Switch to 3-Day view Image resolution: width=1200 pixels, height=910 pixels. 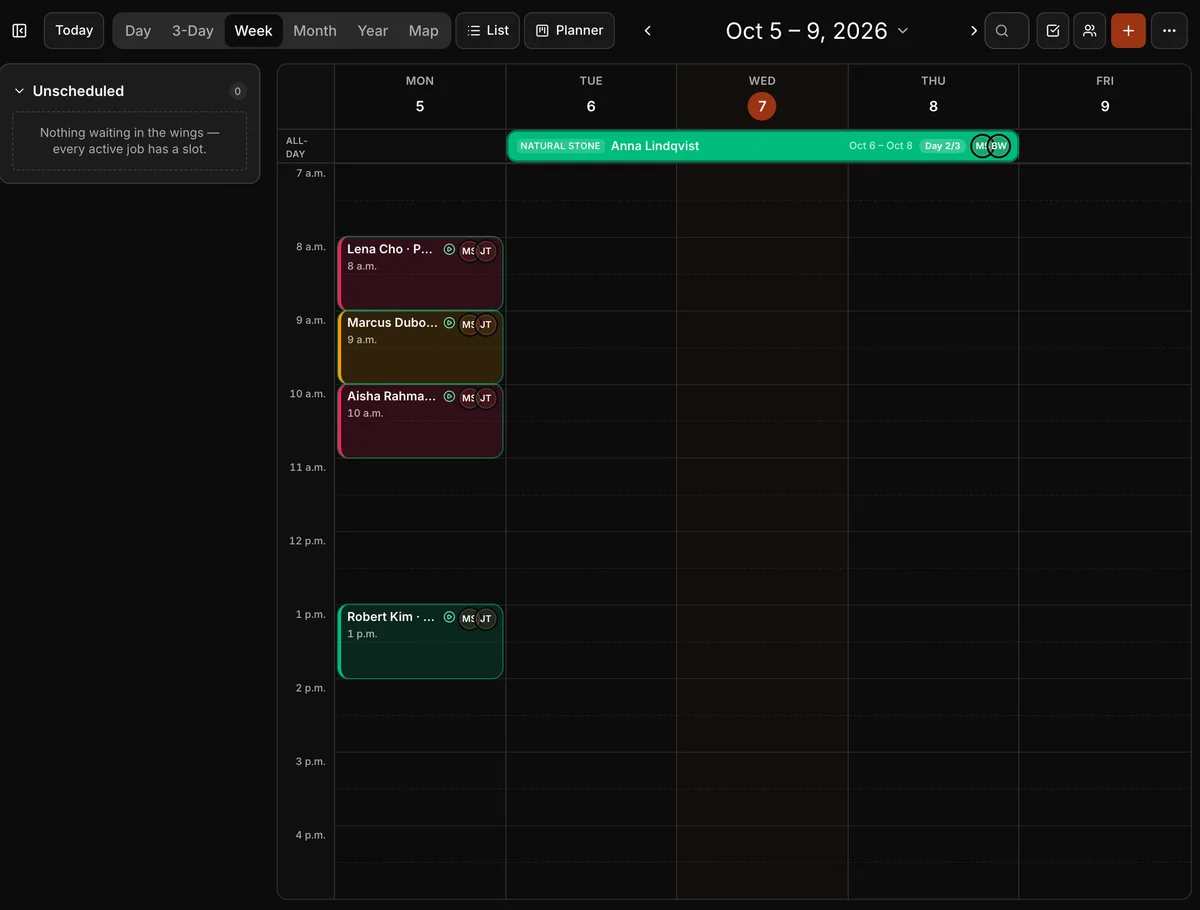click(193, 31)
